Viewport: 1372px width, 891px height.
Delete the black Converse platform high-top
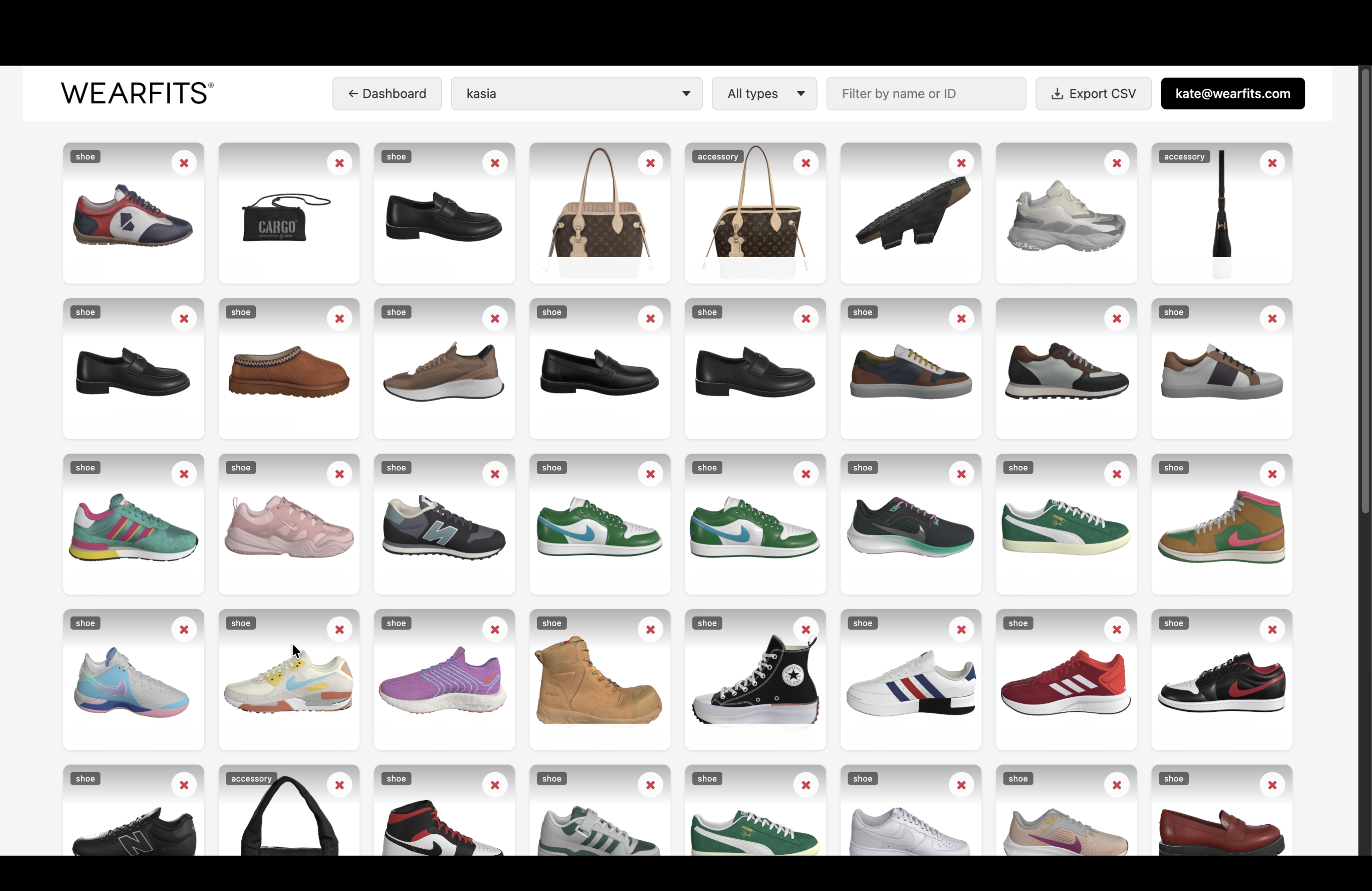coord(806,630)
